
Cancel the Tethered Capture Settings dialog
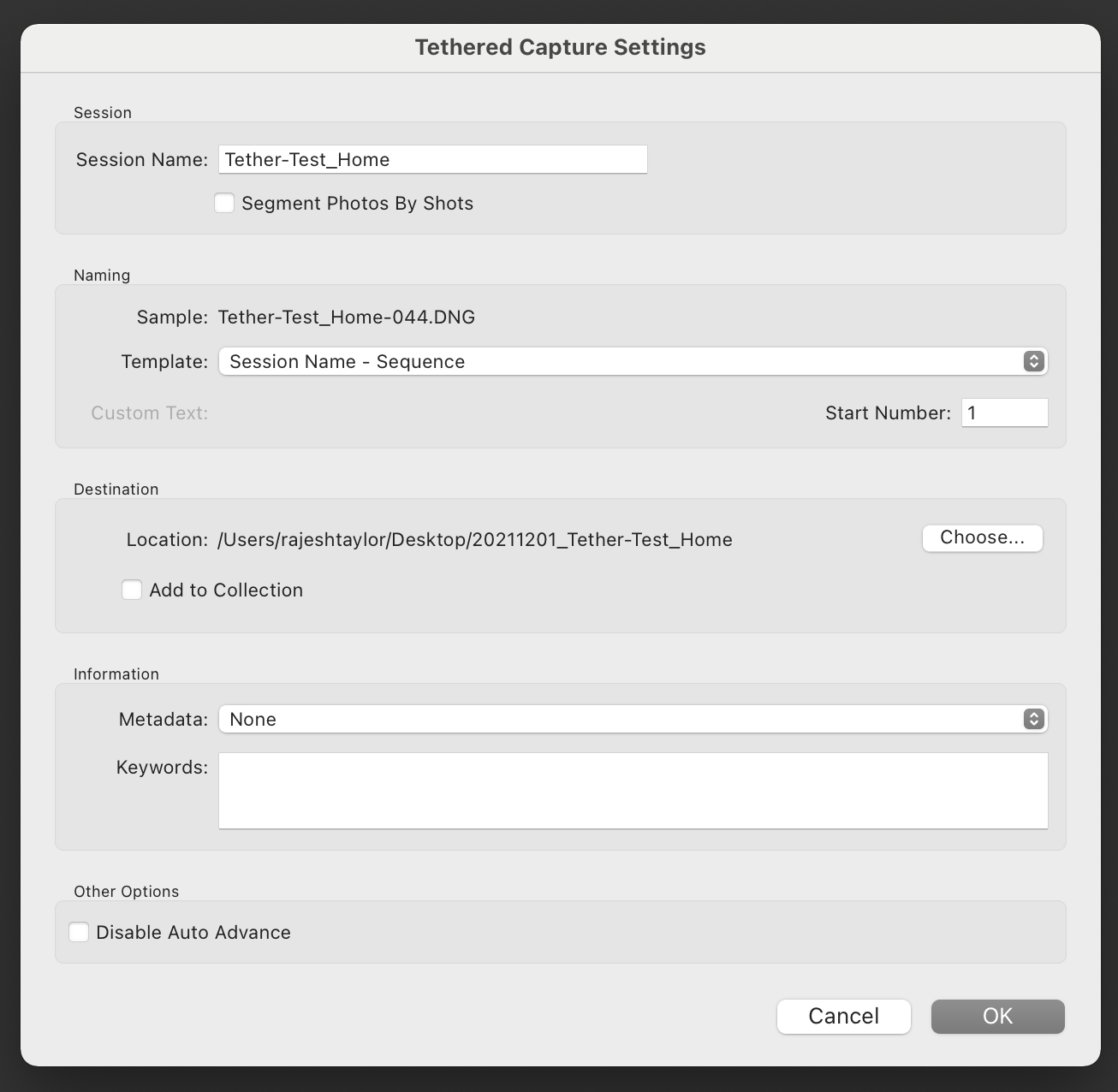pos(842,1016)
